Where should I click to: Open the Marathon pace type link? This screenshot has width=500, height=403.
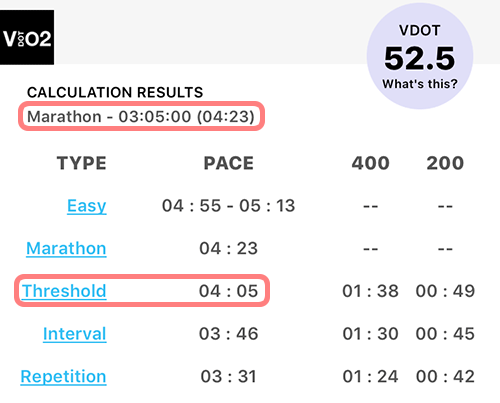66,248
